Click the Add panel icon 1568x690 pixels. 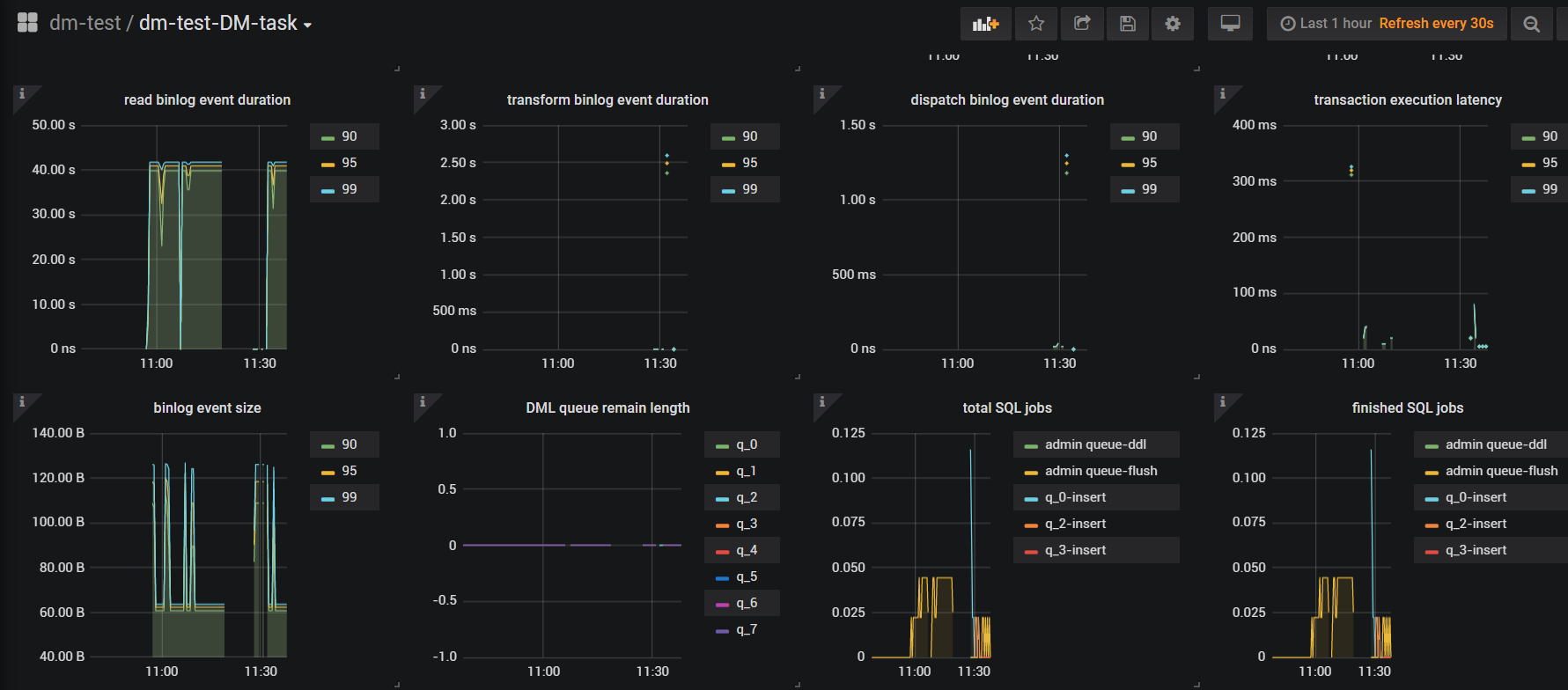point(985,24)
